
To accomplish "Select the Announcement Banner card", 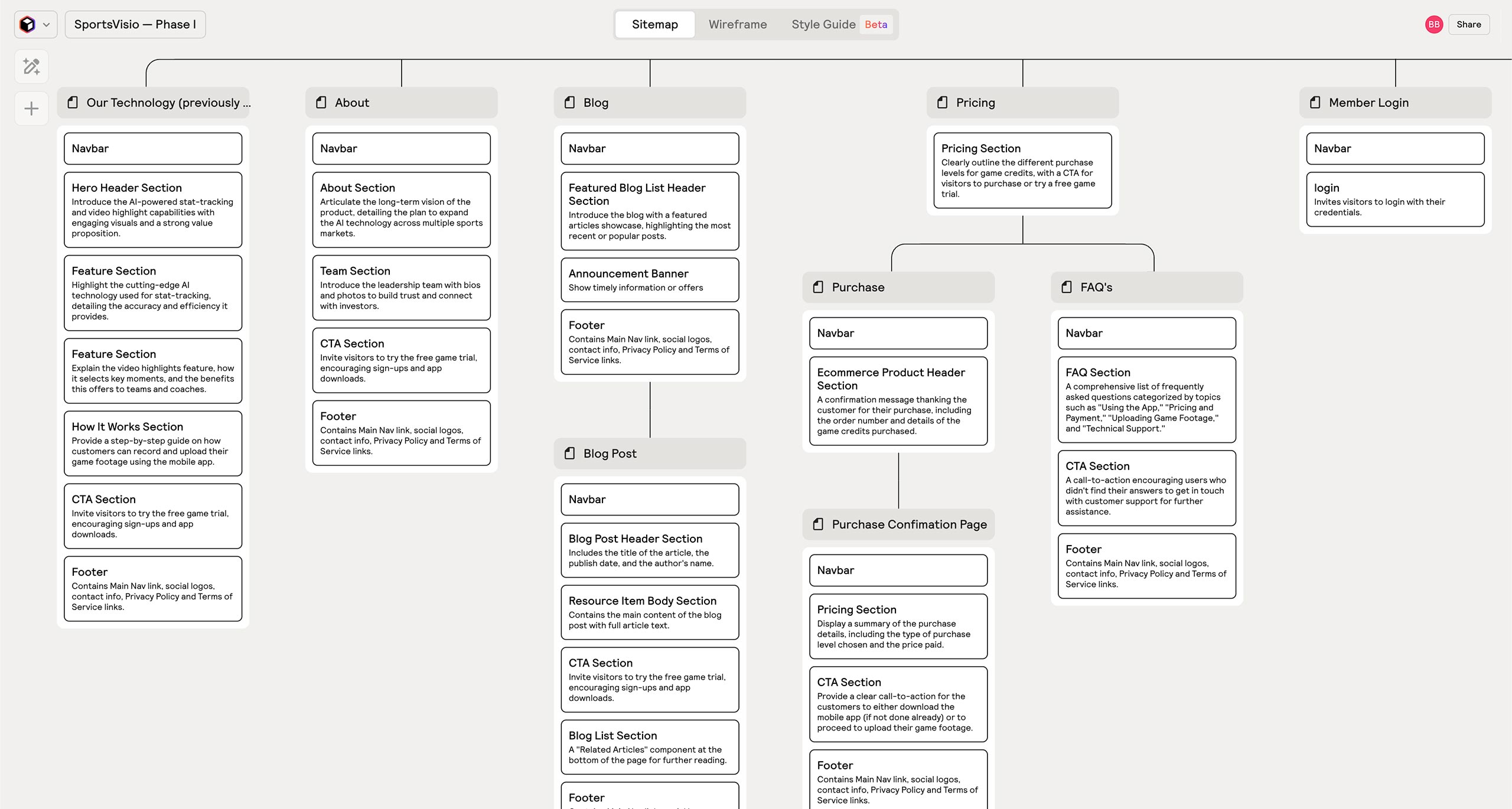I will [x=650, y=280].
